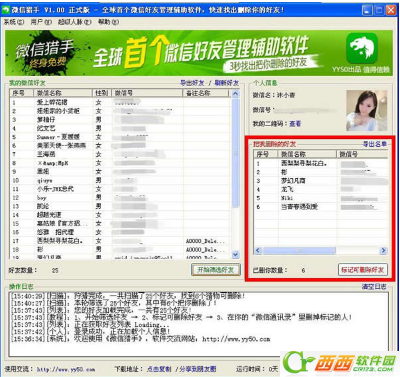Click the 点击复制 download address link

tap(159, 369)
